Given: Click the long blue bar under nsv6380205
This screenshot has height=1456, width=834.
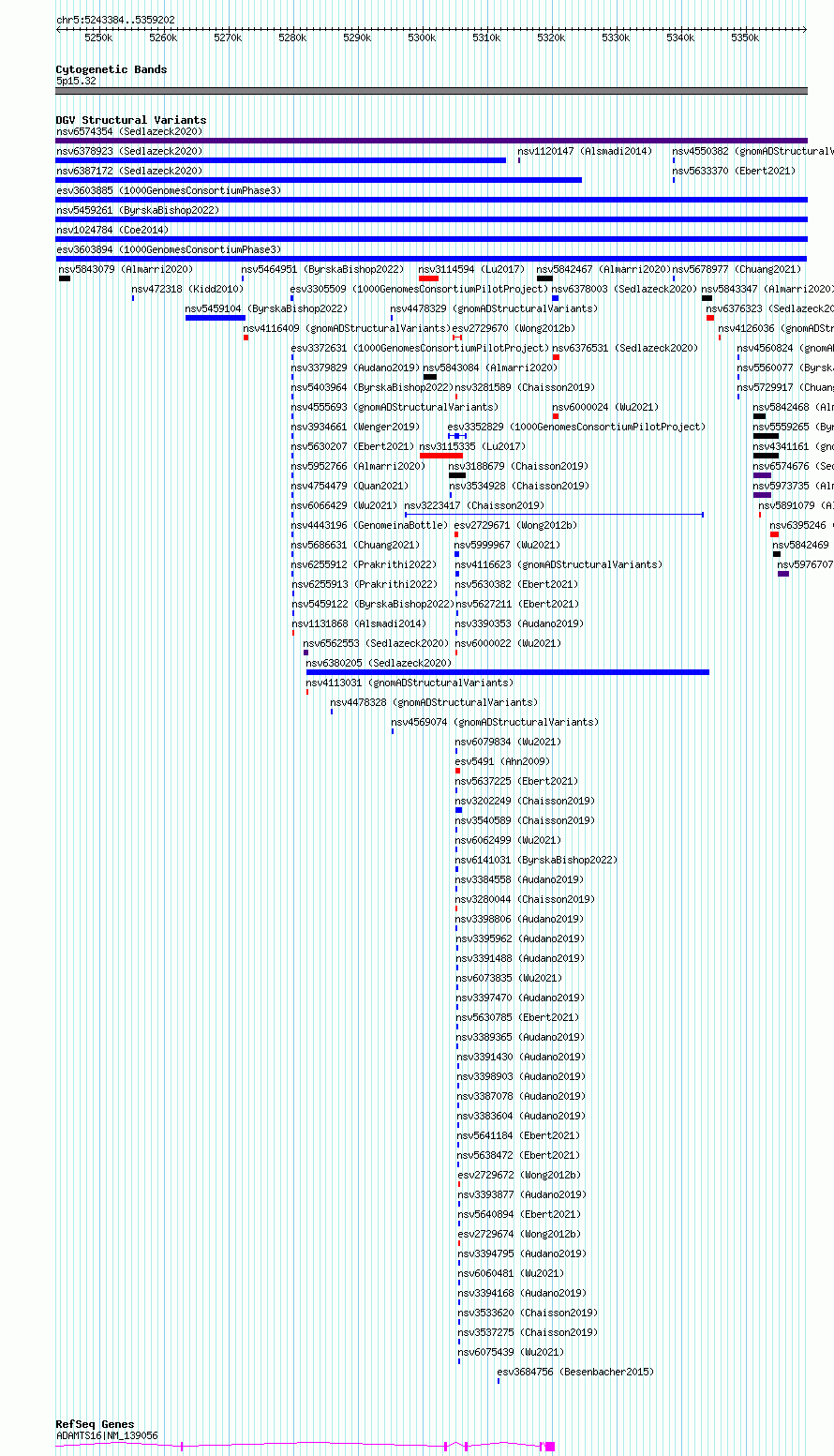Looking at the screenshot, I should [x=508, y=672].
